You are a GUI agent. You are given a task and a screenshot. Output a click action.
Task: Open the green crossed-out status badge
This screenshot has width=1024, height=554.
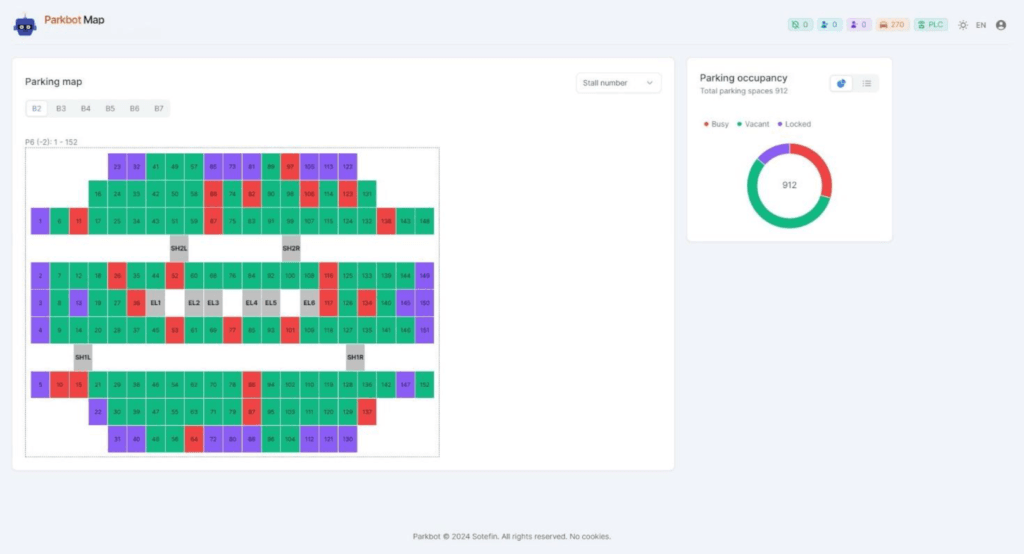800,25
